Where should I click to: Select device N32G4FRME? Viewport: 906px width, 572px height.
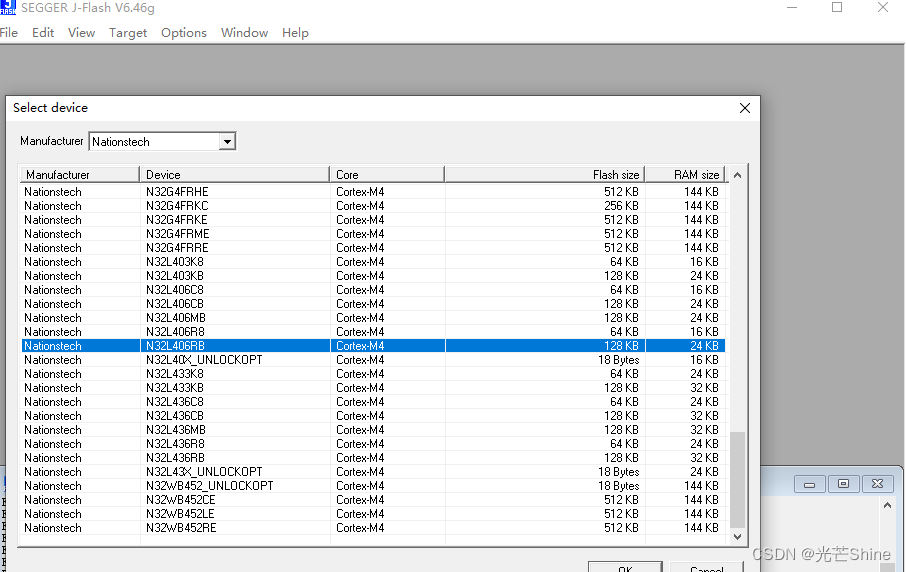pos(373,234)
